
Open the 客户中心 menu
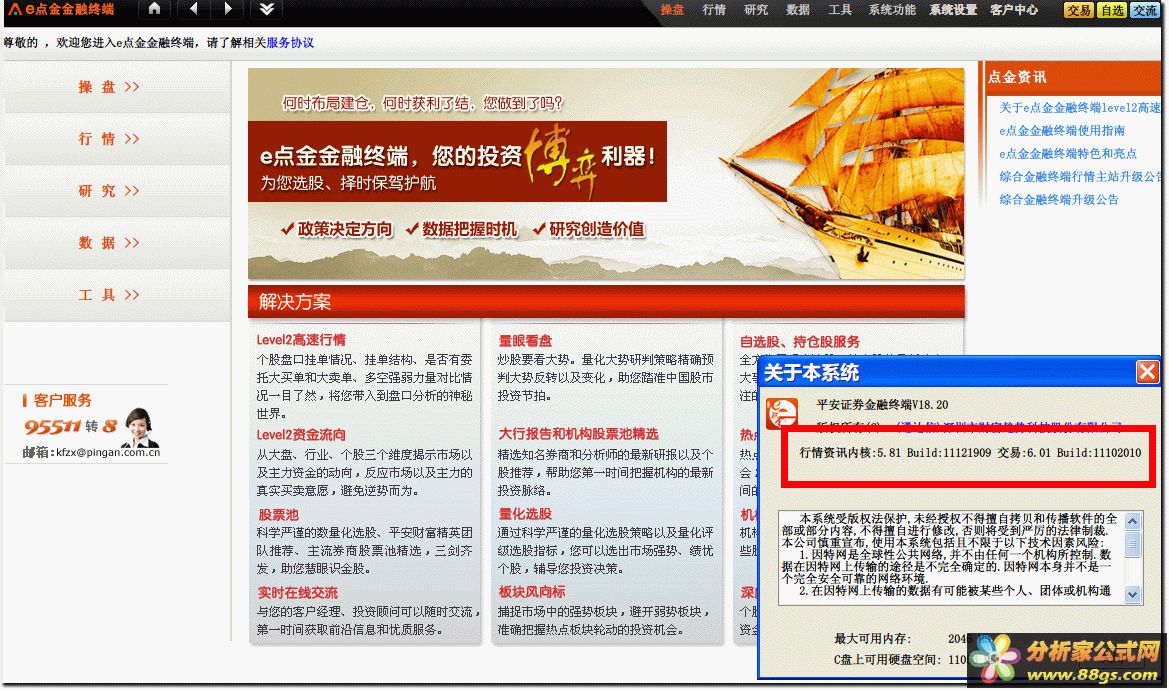(1014, 10)
